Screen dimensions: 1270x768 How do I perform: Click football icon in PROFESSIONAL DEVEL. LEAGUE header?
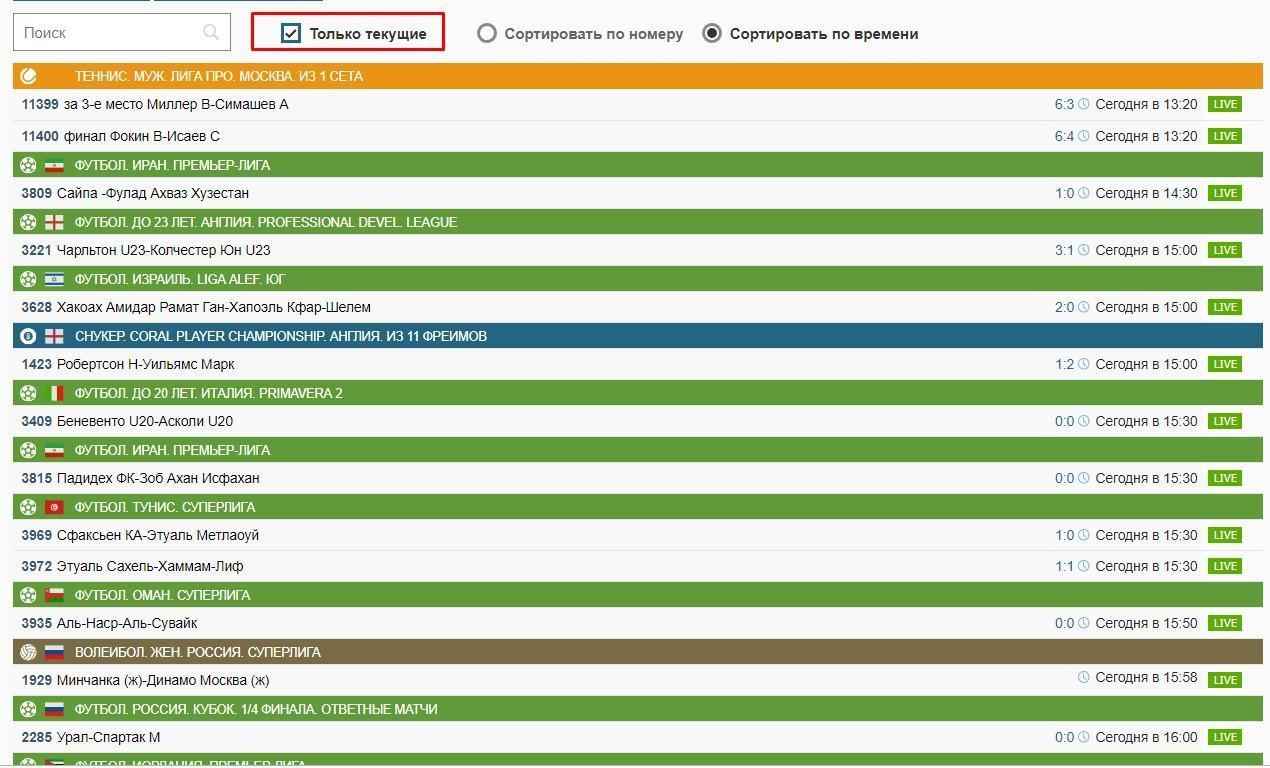(x=28, y=222)
